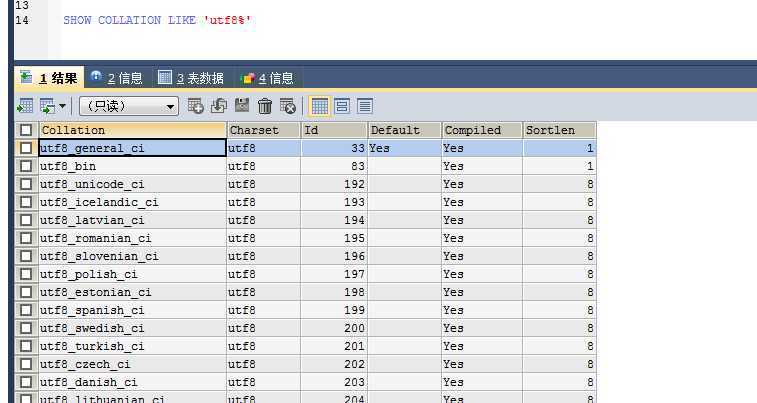Open the 只读 read-only mode dropdown
Viewport: 757px width, 403px height.
tap(128, 106)
